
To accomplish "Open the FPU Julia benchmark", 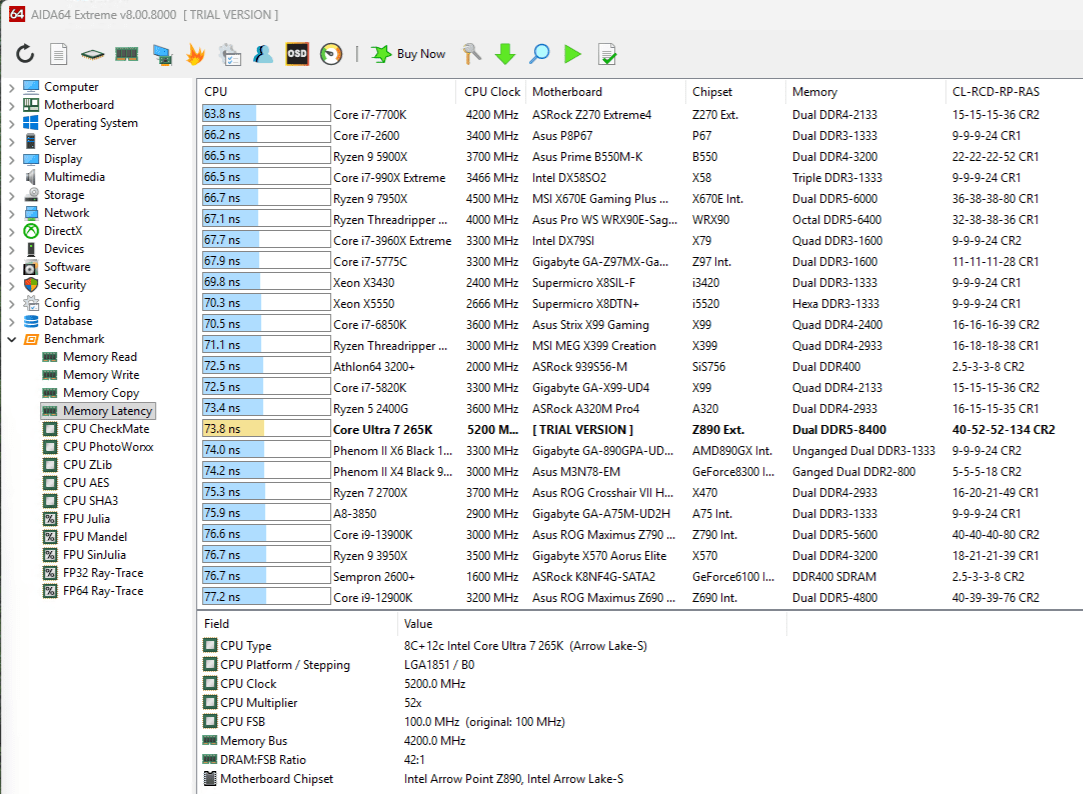I will click(x=86, y=519).
